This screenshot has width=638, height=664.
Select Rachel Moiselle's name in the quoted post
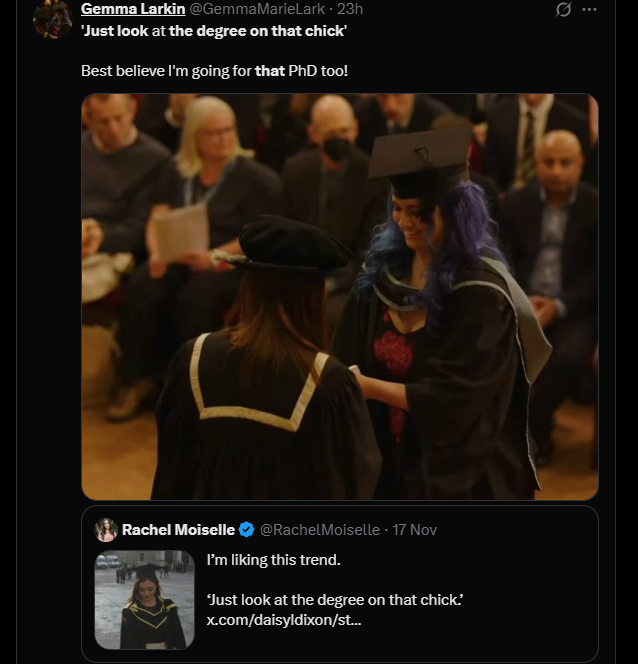tap(179, 530)
